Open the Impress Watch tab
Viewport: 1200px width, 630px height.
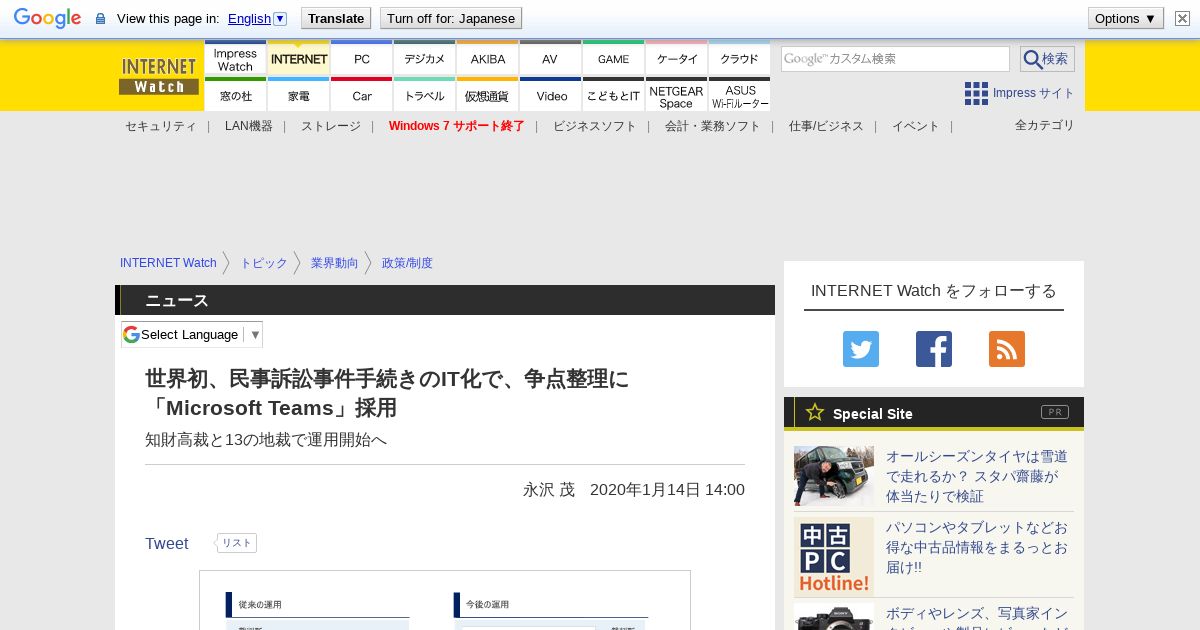click(235, 58)
